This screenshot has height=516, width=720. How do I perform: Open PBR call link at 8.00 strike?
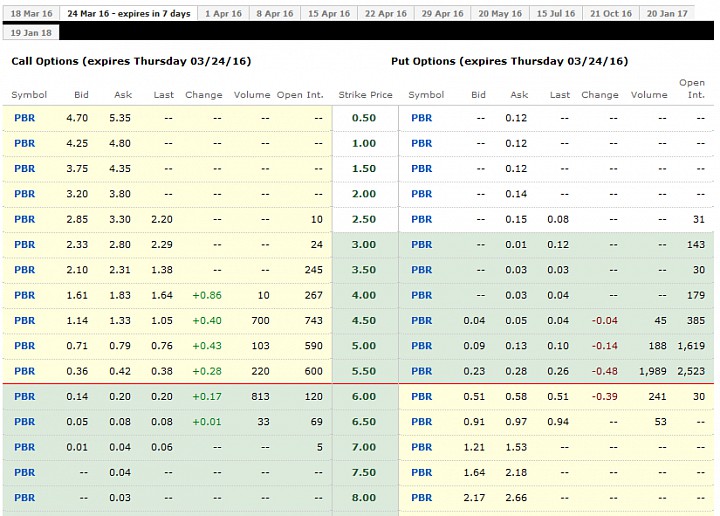click(24, 498)
